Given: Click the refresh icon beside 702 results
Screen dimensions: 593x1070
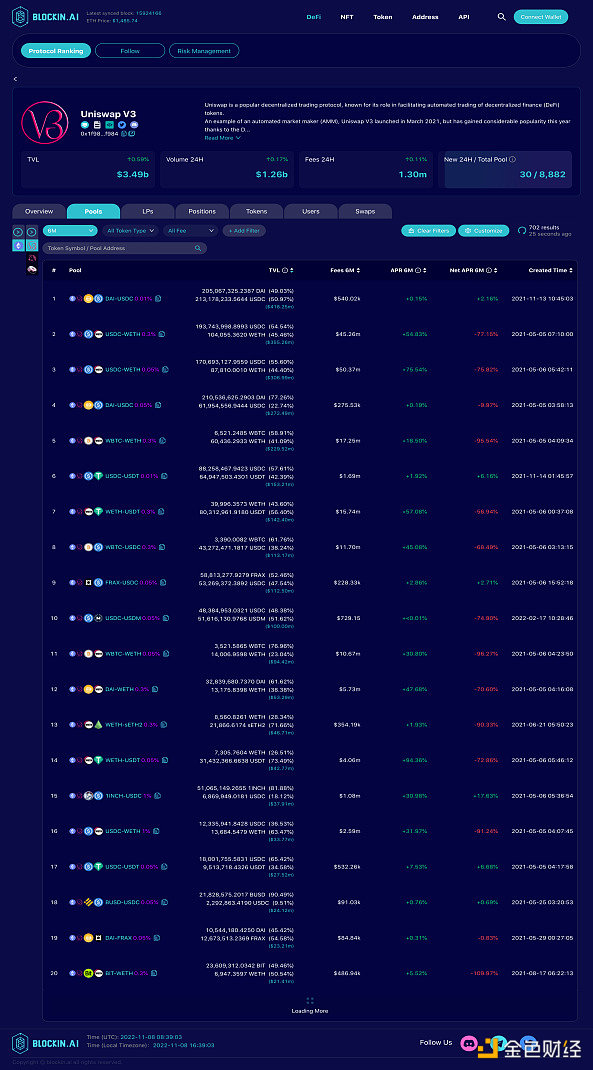Looking at the screenshot, I should click(522, 231).
